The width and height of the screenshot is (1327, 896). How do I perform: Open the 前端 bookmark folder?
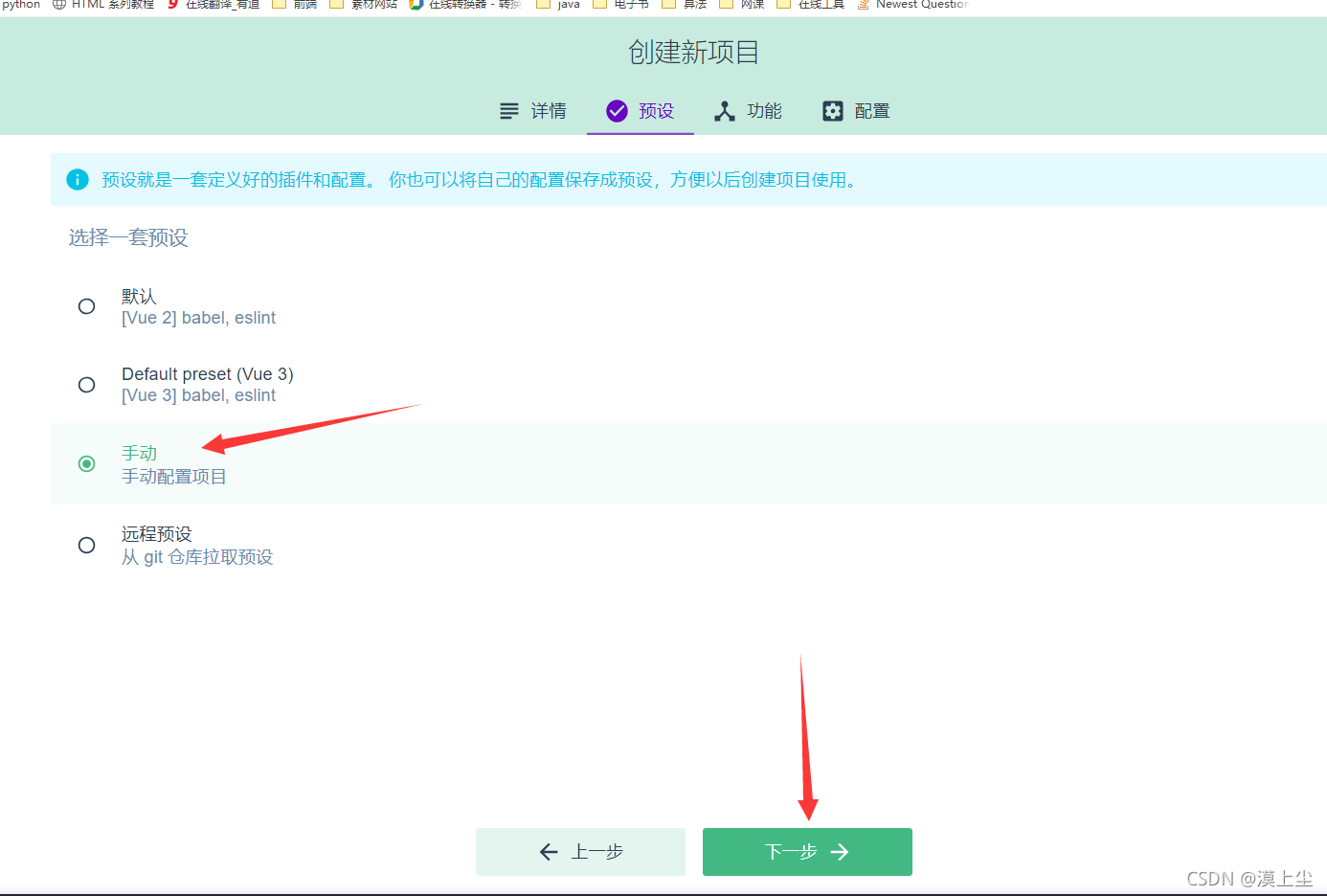click(295, 4)
